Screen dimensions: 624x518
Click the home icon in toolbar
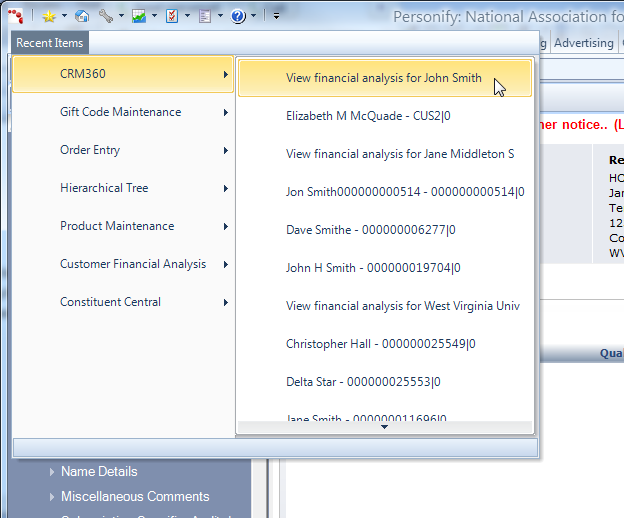point(82,16)
